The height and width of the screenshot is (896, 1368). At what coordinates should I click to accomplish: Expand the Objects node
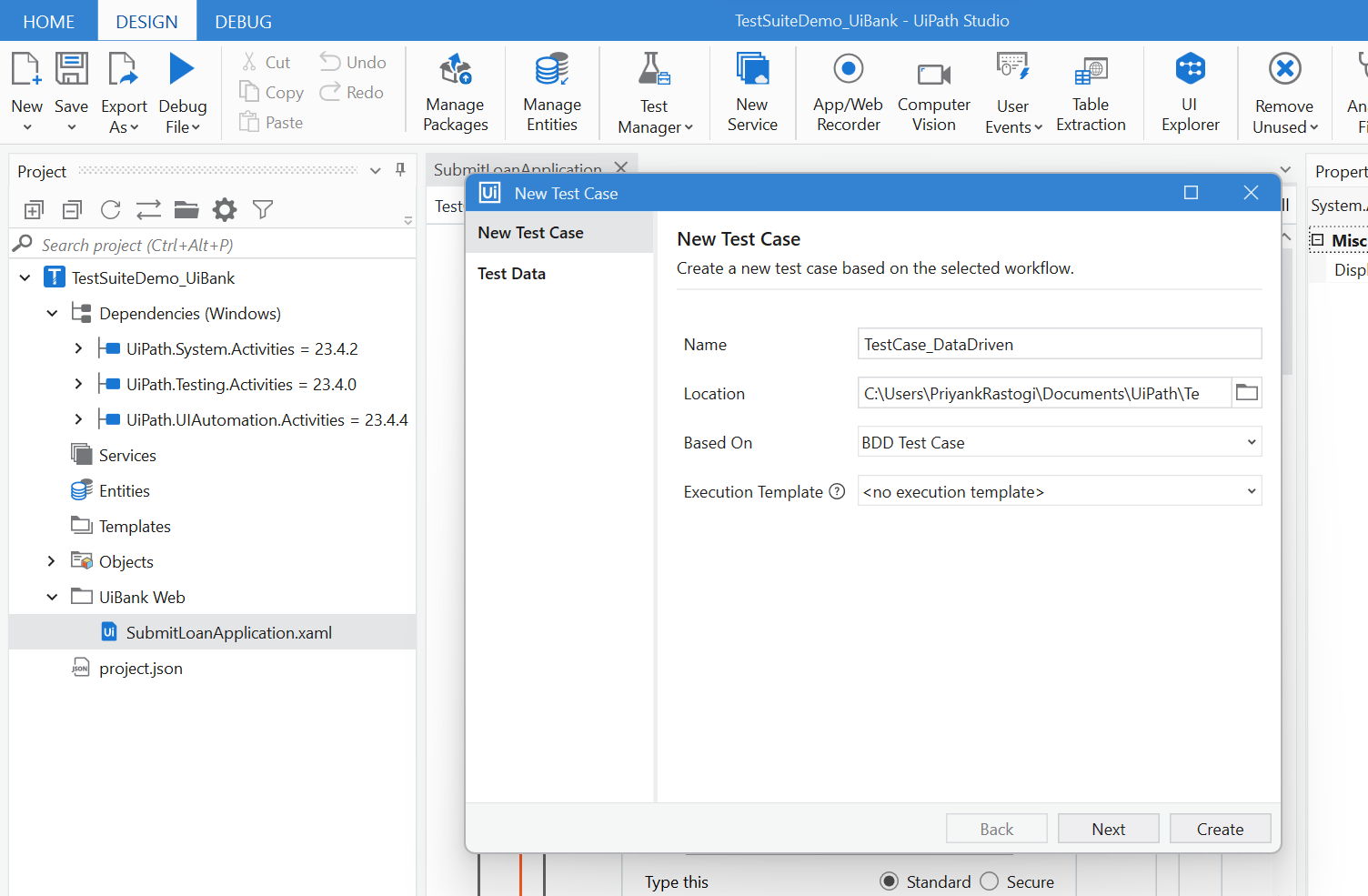(x=51, y=561)
